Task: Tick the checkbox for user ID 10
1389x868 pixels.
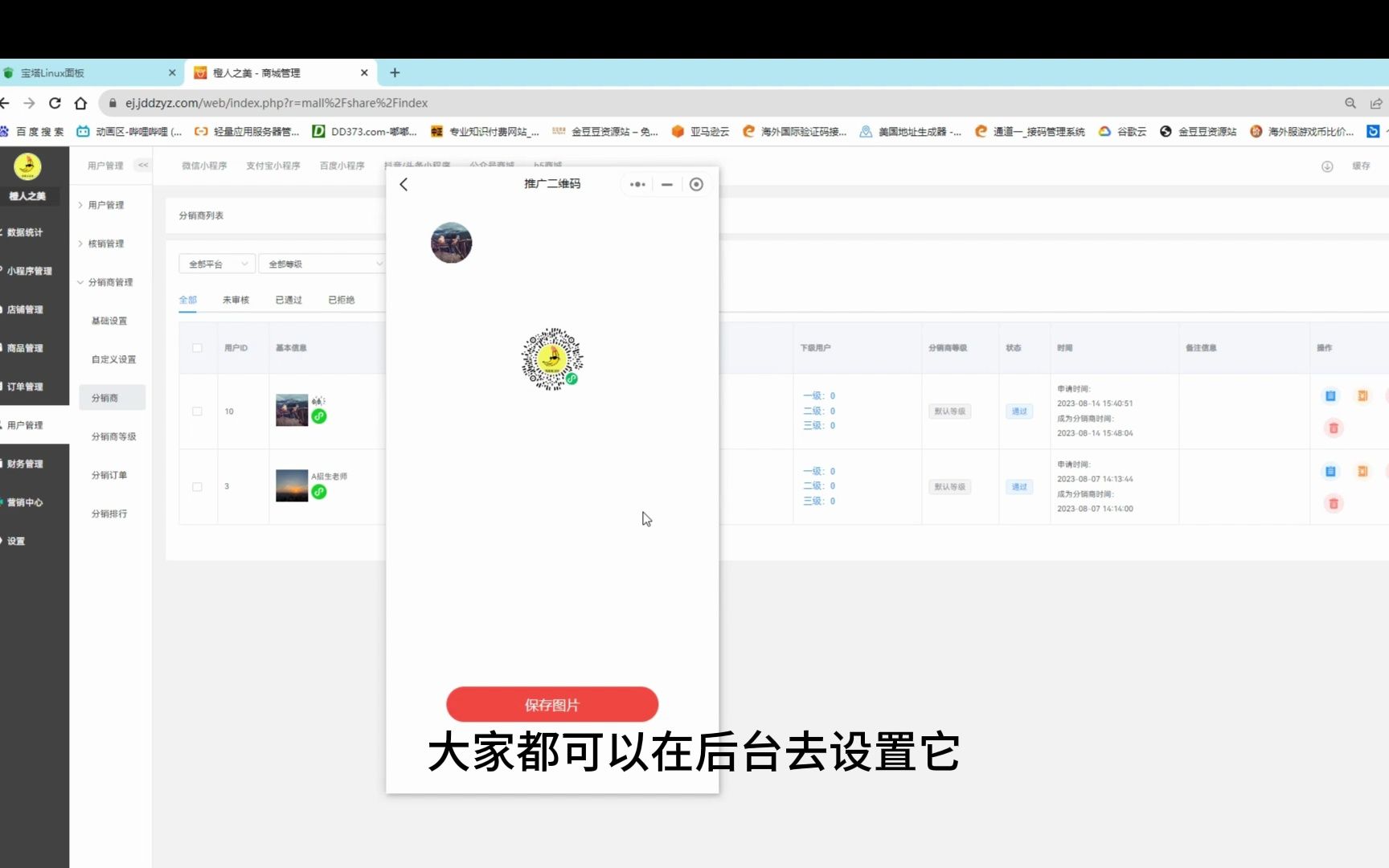Action: click(x=197, y=411)
